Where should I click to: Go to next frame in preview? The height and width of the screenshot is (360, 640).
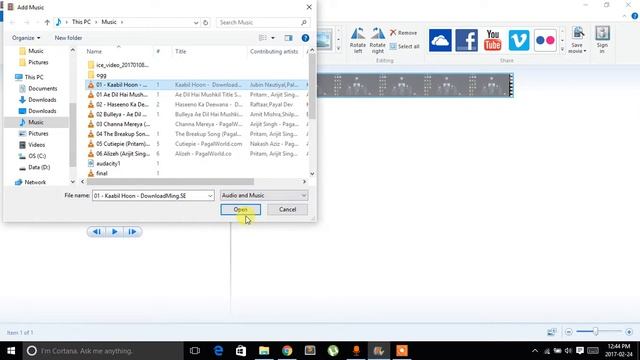(x=132, y=232)
